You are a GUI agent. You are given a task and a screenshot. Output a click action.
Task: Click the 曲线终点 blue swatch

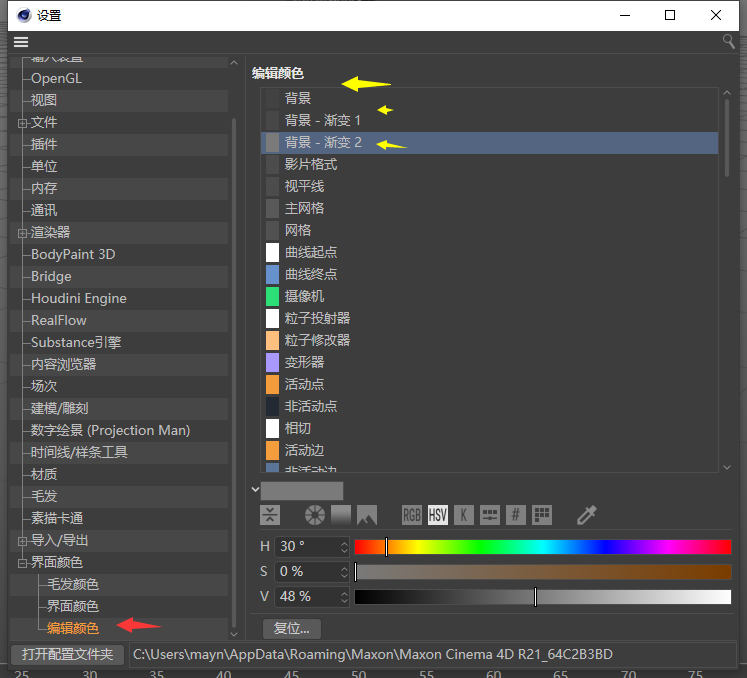click(x=272, y=274)
